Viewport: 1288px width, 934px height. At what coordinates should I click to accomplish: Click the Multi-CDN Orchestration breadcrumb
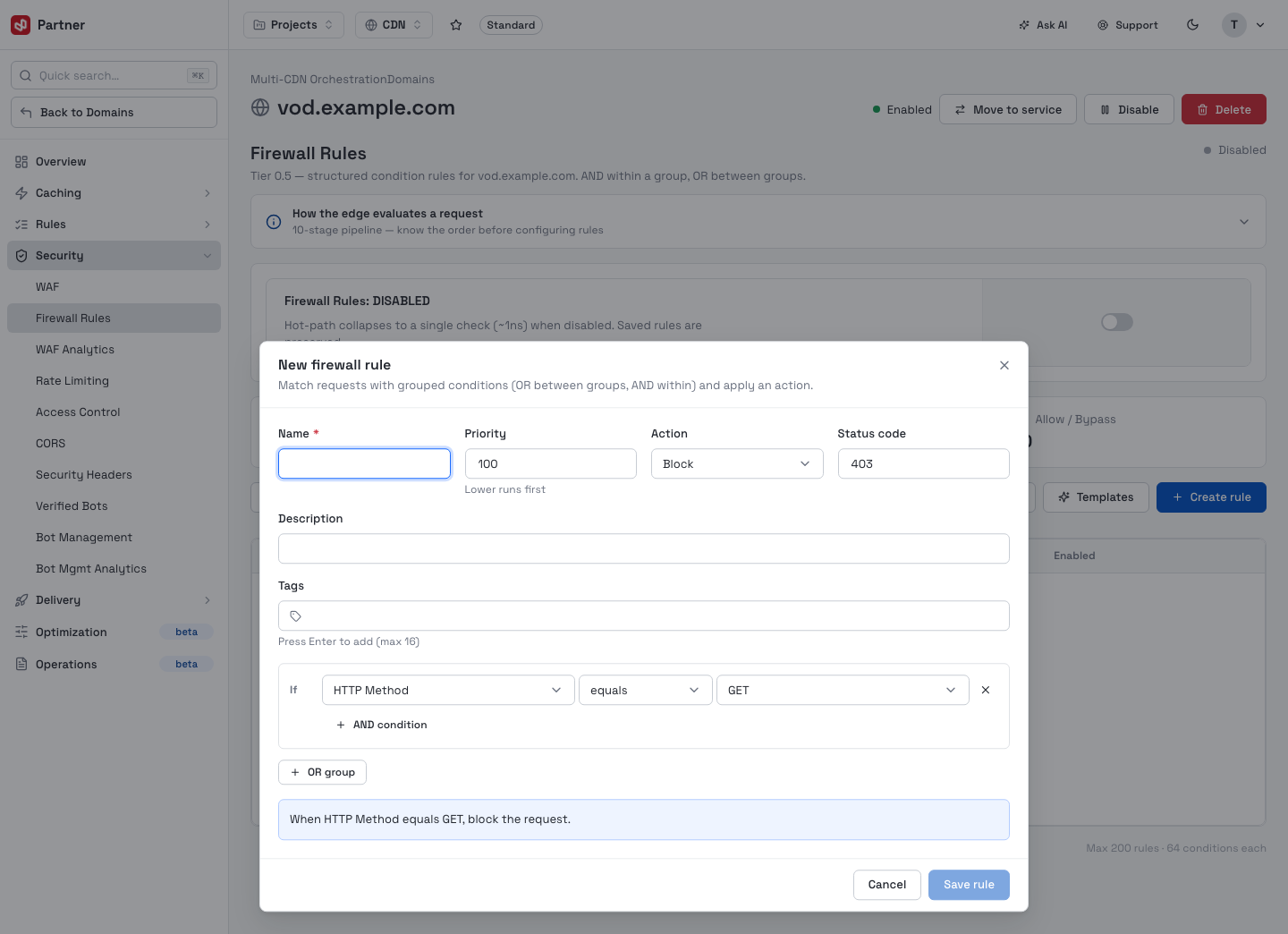point(318,80)
